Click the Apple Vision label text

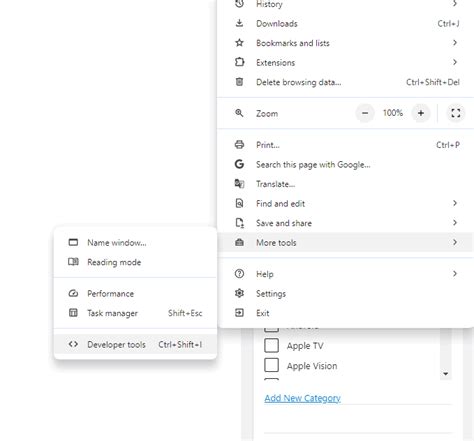pyautogui.click(x=312, y=366)
